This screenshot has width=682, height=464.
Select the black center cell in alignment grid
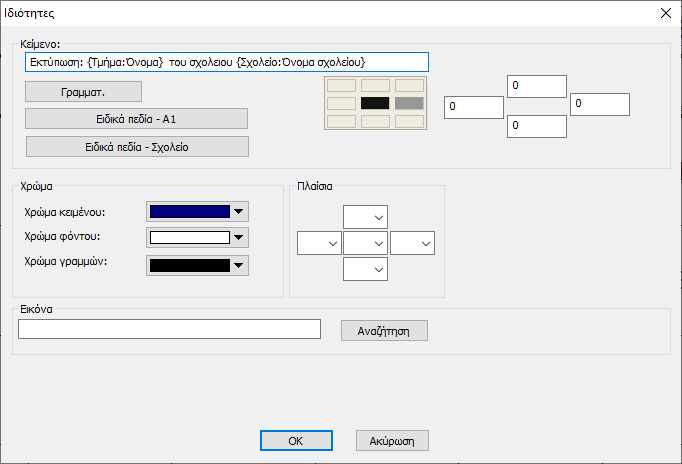pyautogui.click(x=375, y=103)
